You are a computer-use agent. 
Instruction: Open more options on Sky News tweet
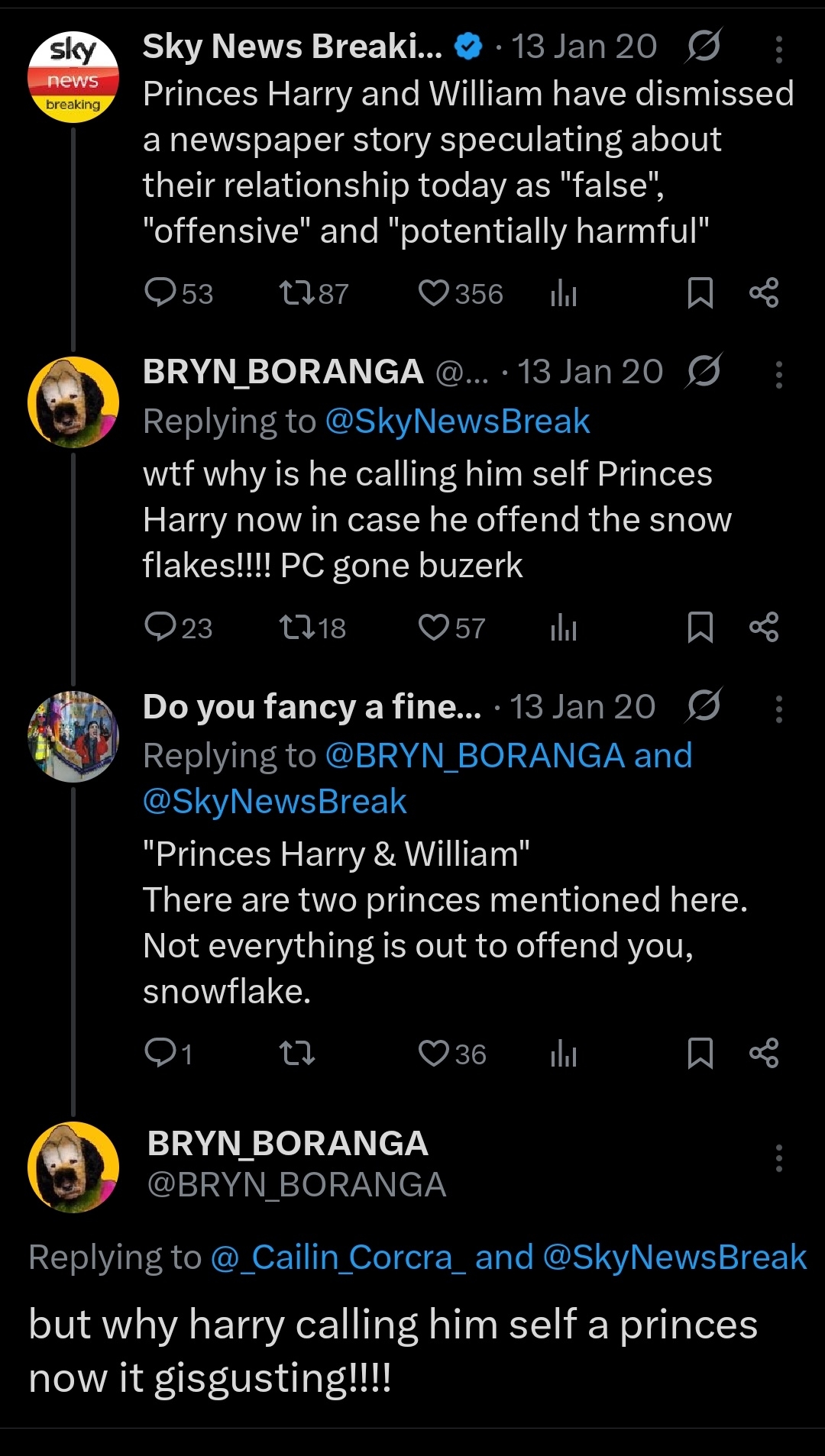click(778, 50)
